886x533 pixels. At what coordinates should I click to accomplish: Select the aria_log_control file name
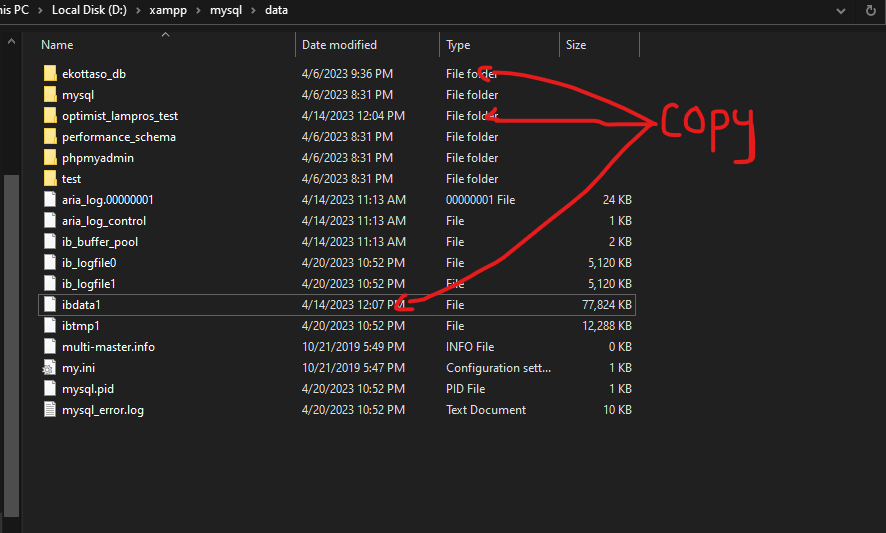click(104, 221)
